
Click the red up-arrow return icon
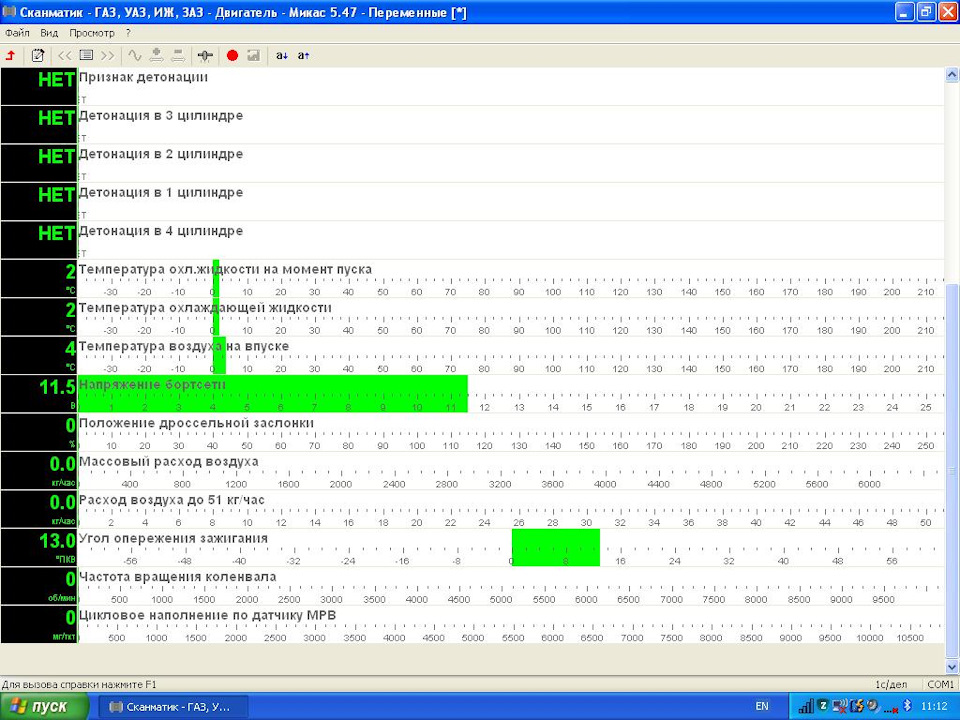tap(10, 56)
